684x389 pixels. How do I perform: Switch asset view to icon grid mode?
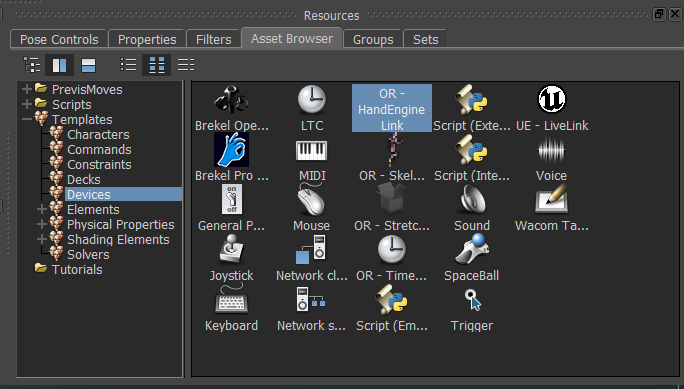pyautogui.click(x=157, y=65)
